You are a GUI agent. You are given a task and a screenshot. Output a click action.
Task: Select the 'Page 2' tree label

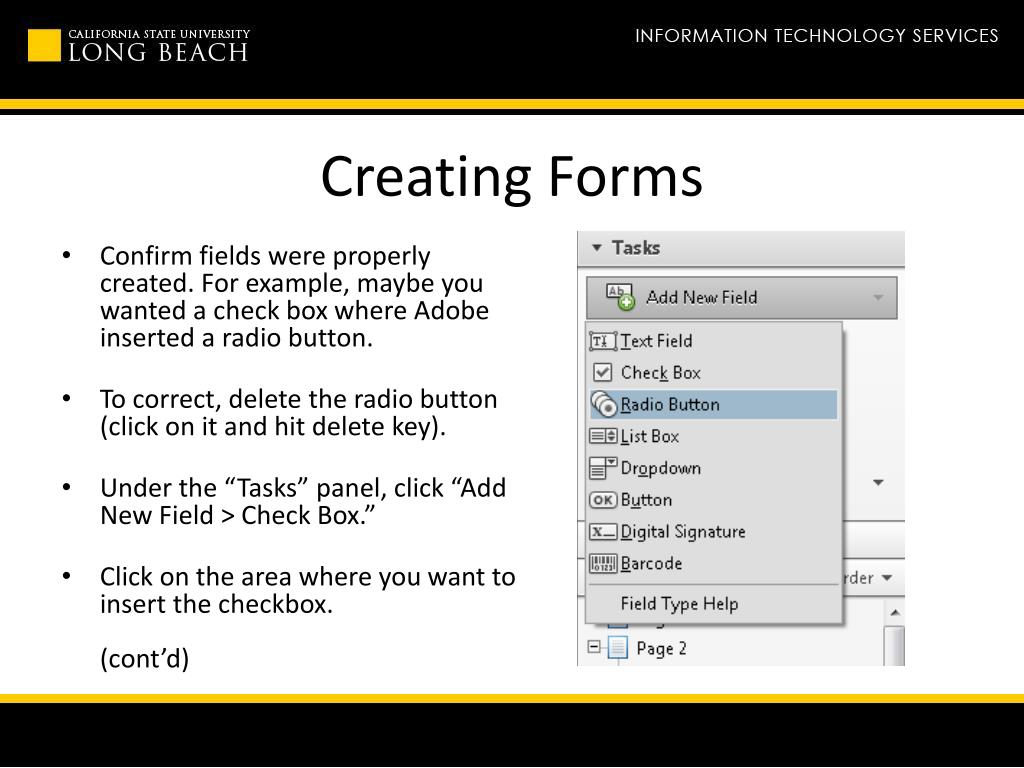(x=662, y=648)
